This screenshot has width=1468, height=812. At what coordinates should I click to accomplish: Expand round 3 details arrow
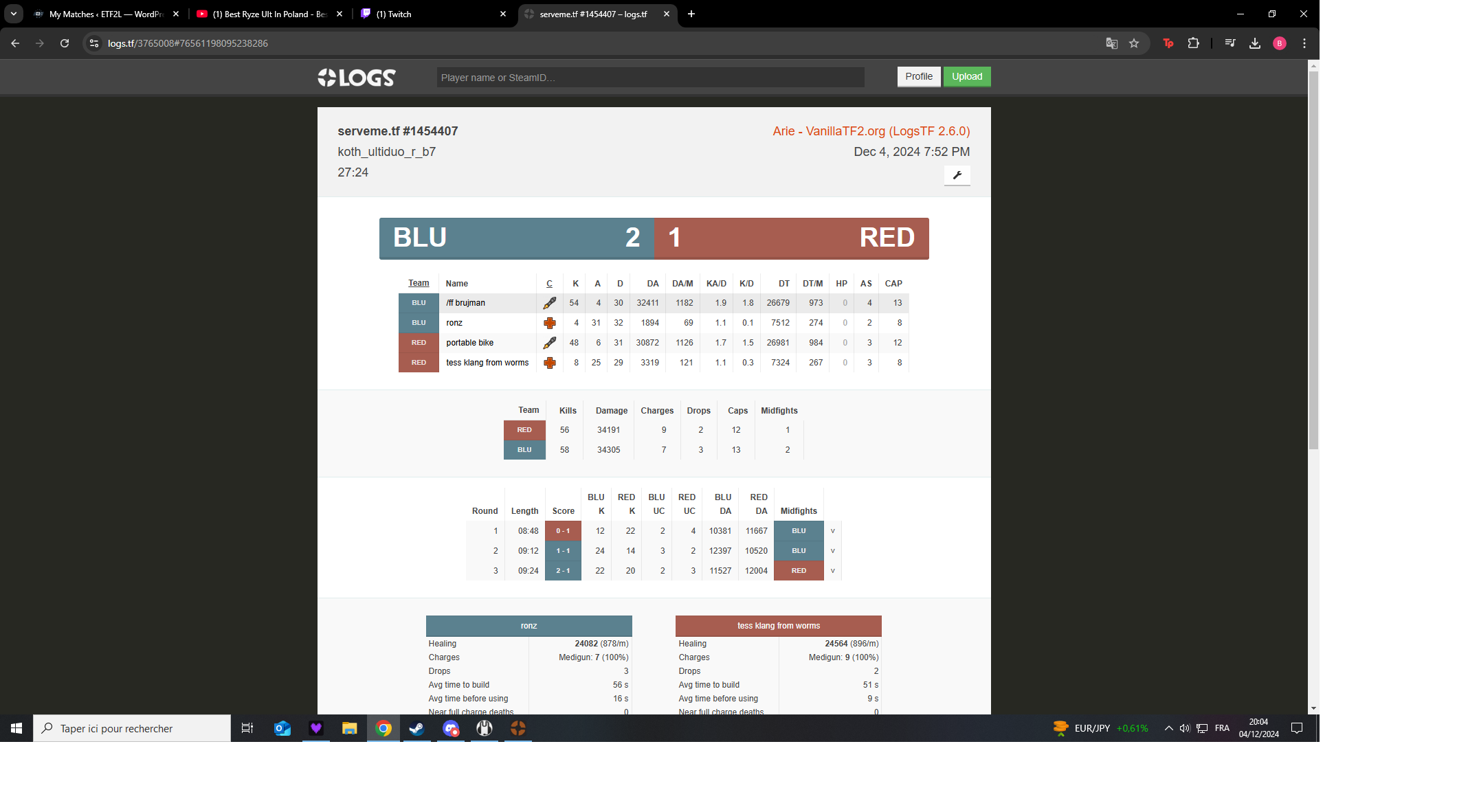(x=832, y=571)
